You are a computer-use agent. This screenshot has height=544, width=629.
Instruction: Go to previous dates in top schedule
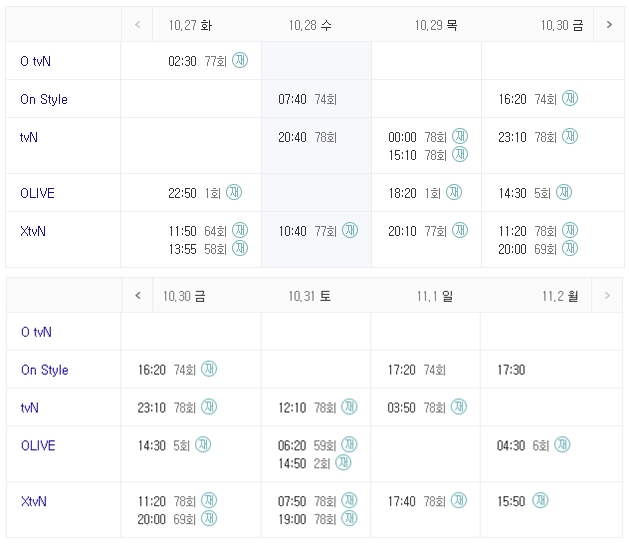click(x=137, y=24)
